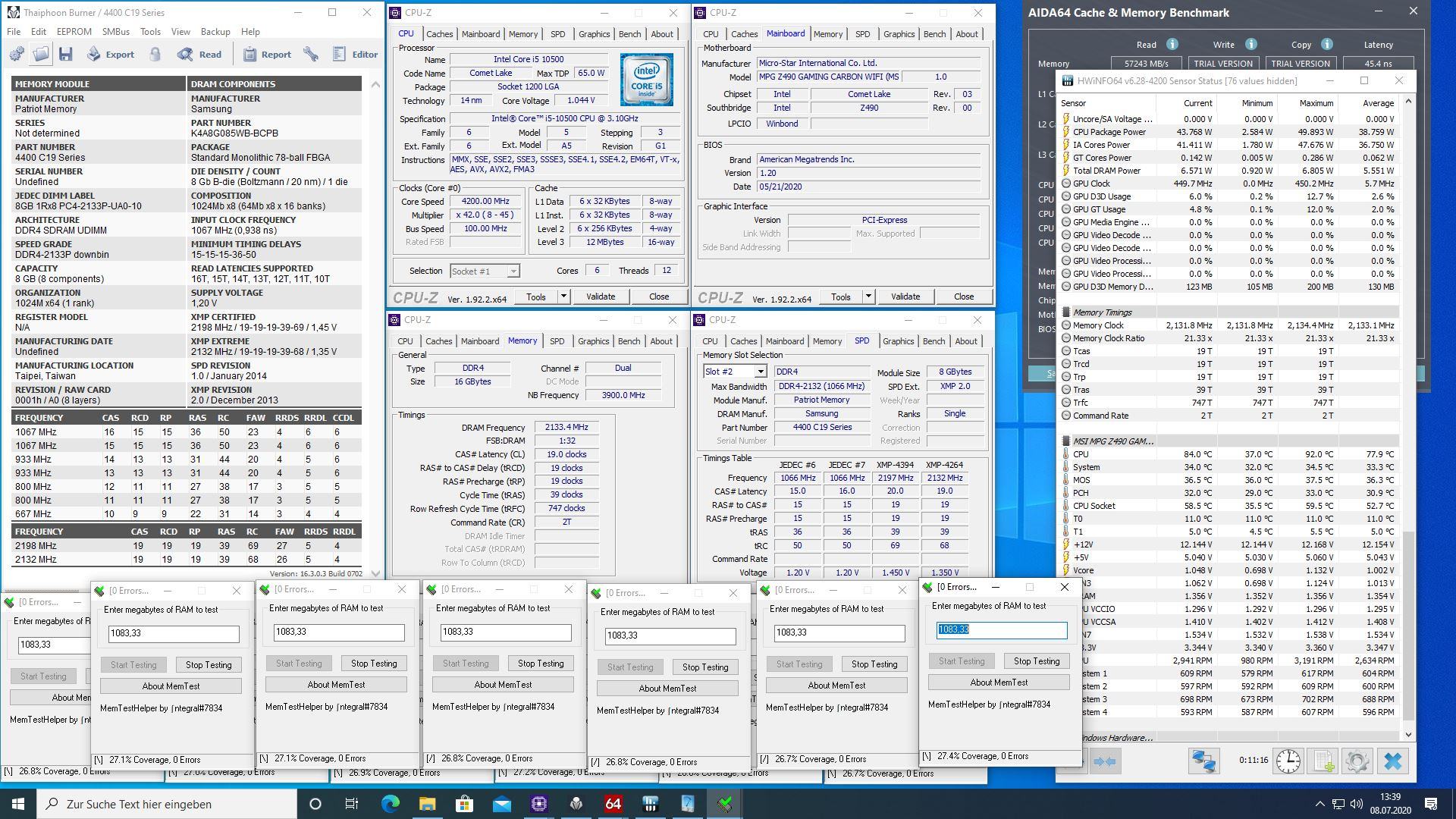
Task: Switch to Bench tab in top-left CPU-Z
Action: pyautogui.click(x=629, y=34)
